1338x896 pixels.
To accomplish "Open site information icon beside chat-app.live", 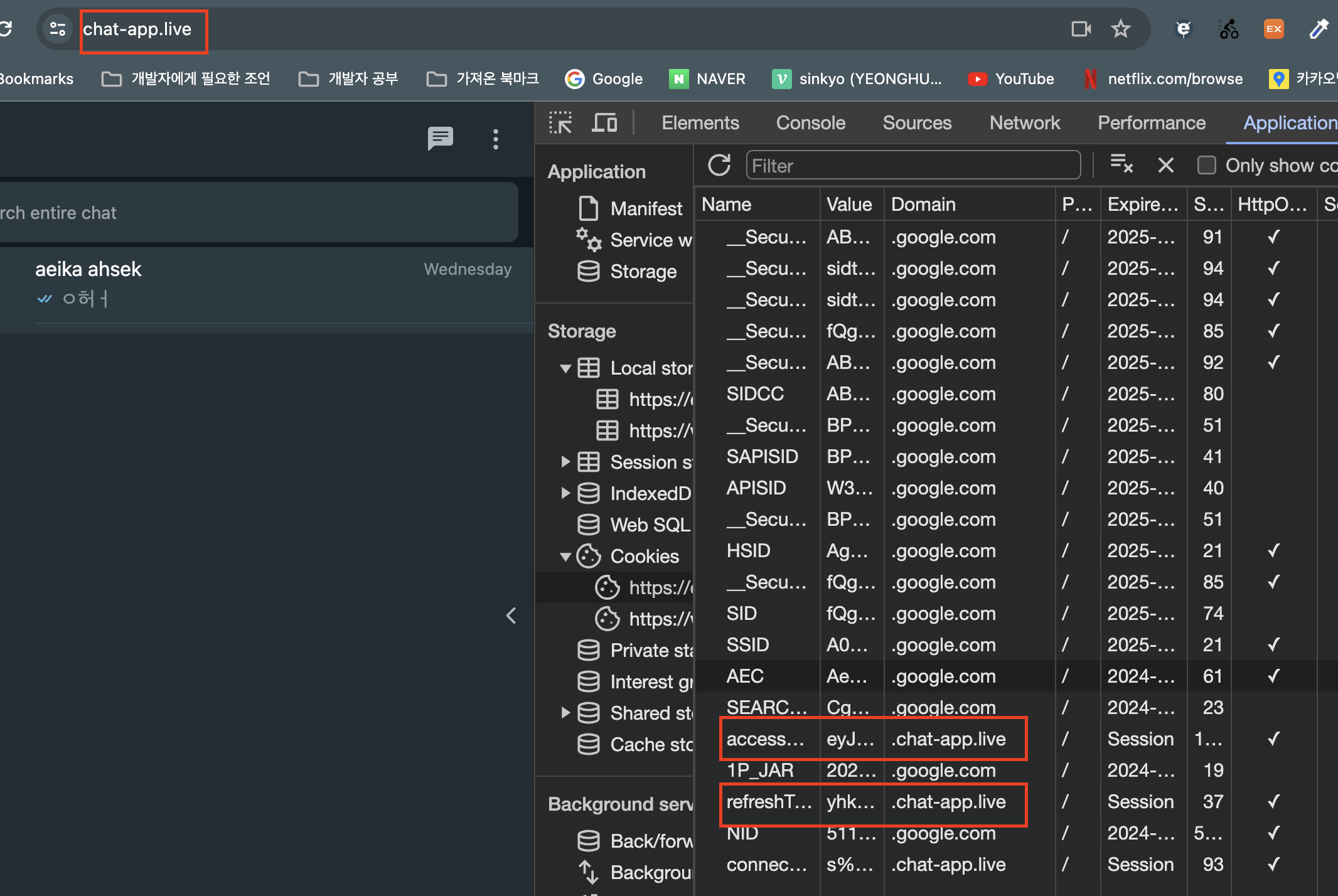I will coord(58,29).
